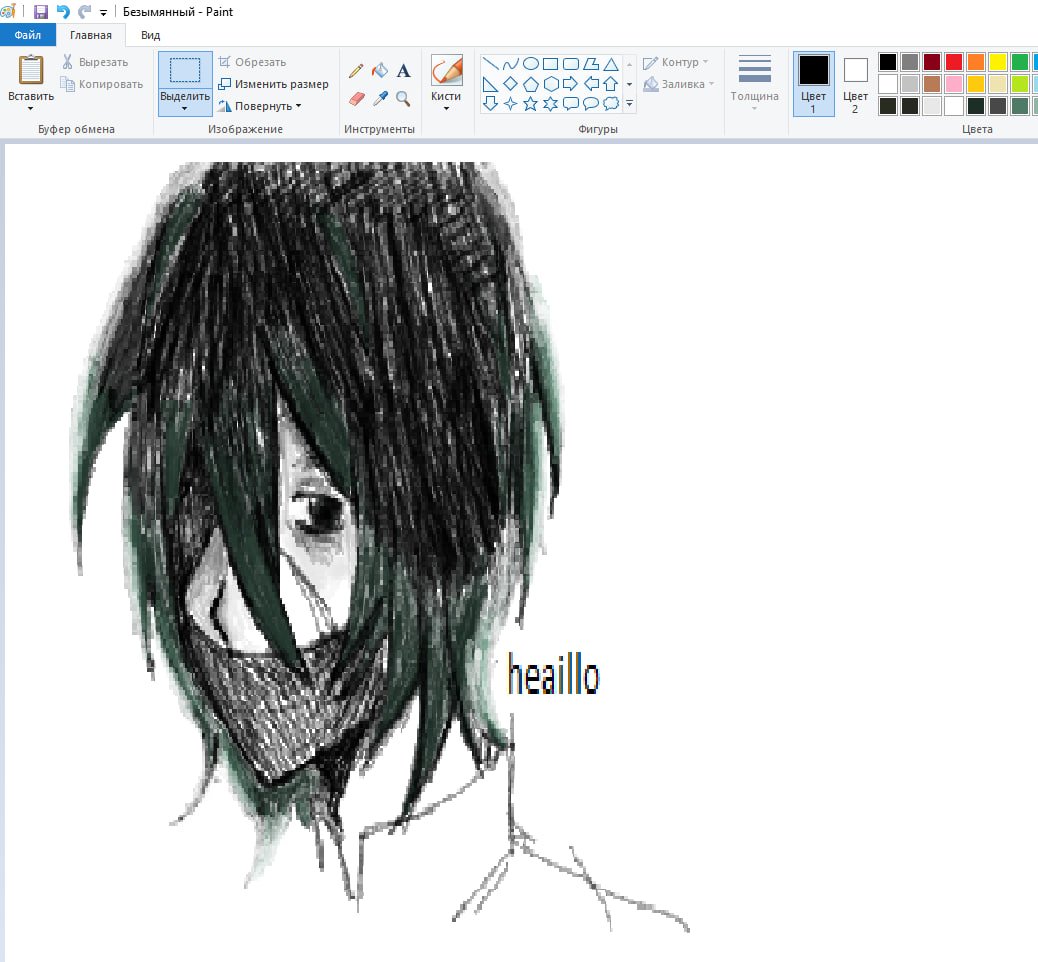This screenshot has width=1038, height=962.
Task: Choose the Pentagon shape
Action: tap(531, 84)
